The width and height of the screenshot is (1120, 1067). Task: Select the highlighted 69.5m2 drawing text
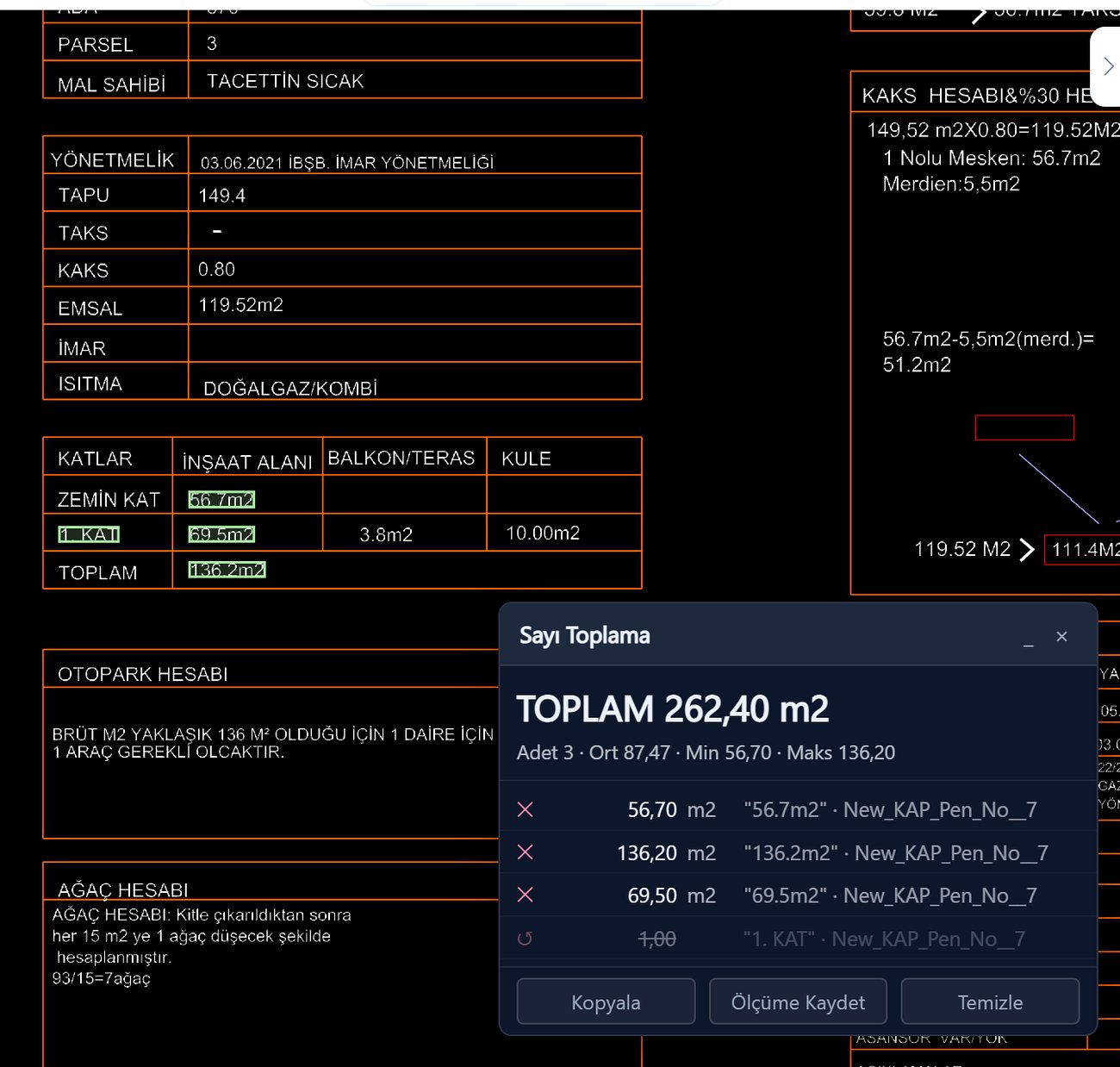[x=221, y=534]
